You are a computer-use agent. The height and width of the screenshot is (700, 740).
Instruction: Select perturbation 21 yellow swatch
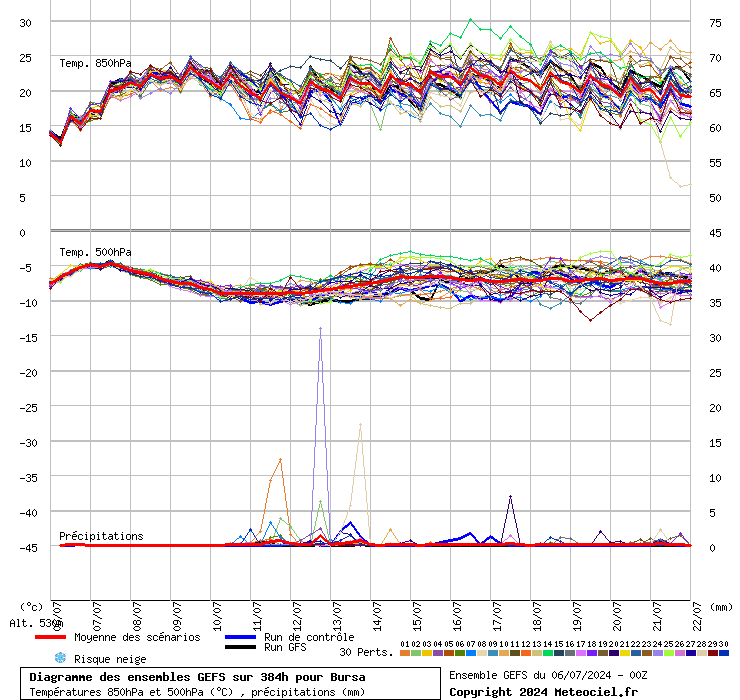tap(624, 653)
